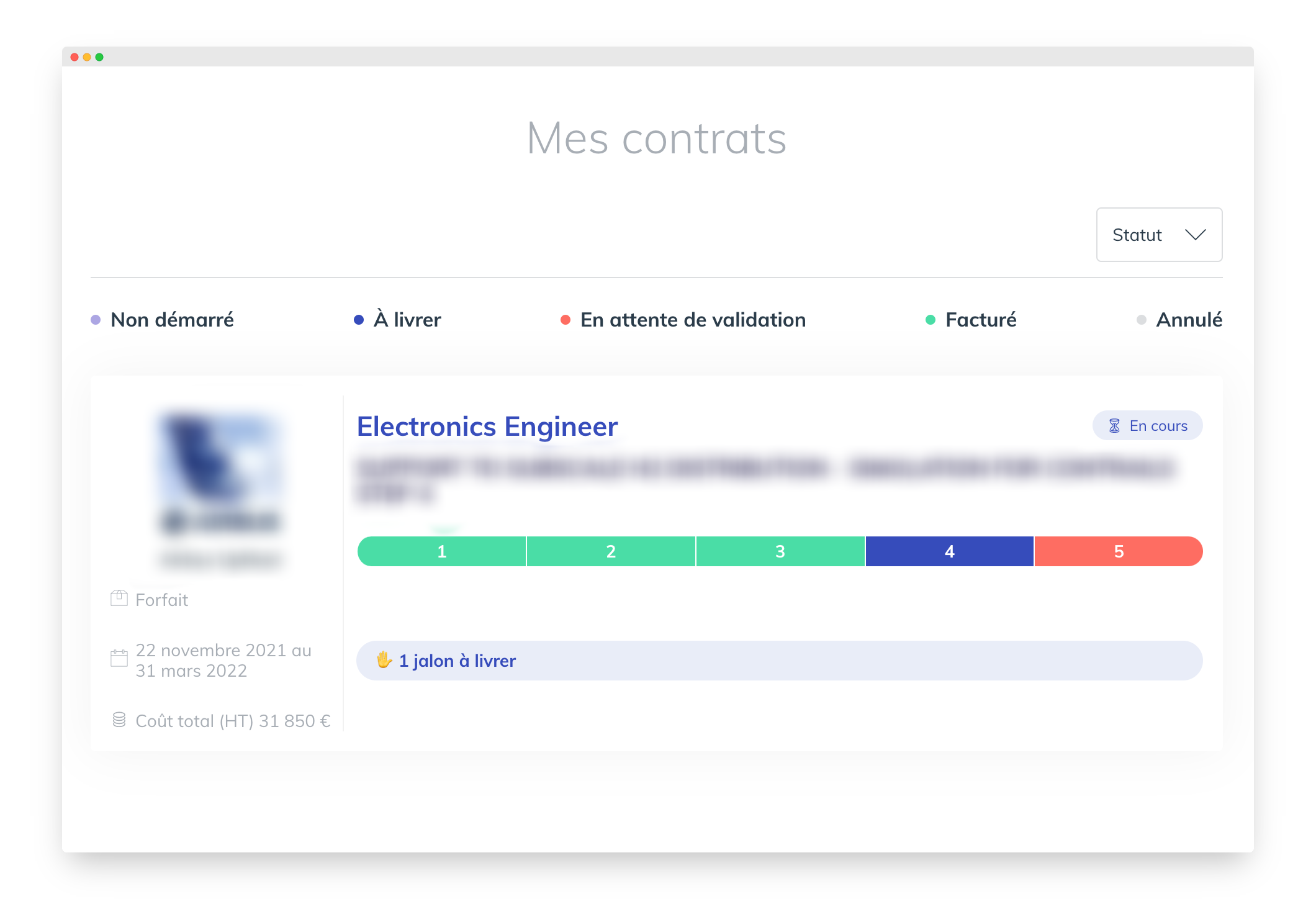
Task: Toggle the En attente de validation filter
Action: pos(683,320)
